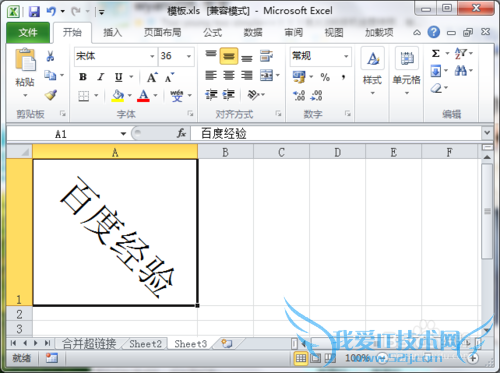Align cell text left

click(x=211, y=75)
